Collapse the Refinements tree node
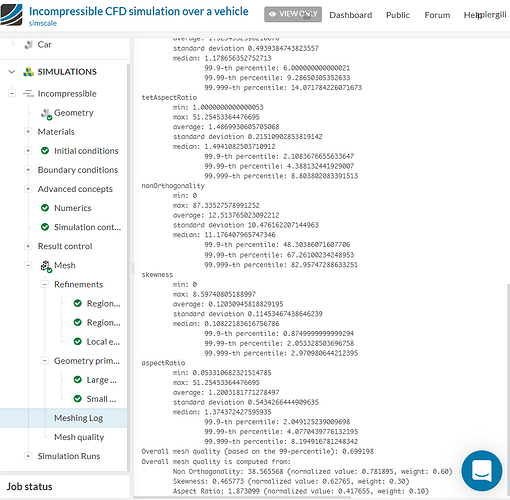510x500 pixels. tap(44, 284)
